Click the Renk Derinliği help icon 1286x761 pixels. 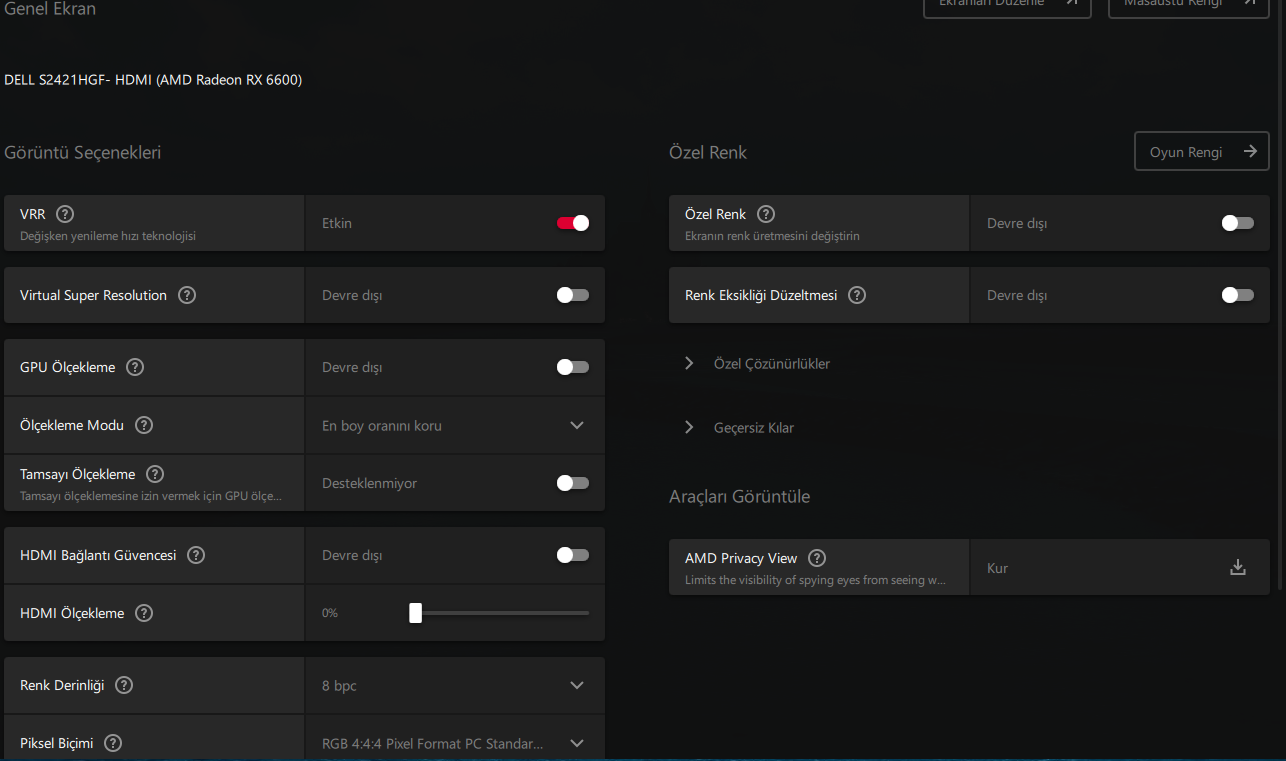(x=124, y=685)
